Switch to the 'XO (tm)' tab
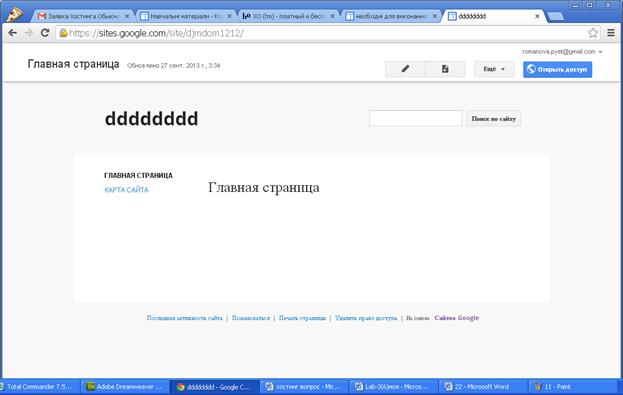The height and width of the screenshot is (395, 623). [x=288, y=16]
